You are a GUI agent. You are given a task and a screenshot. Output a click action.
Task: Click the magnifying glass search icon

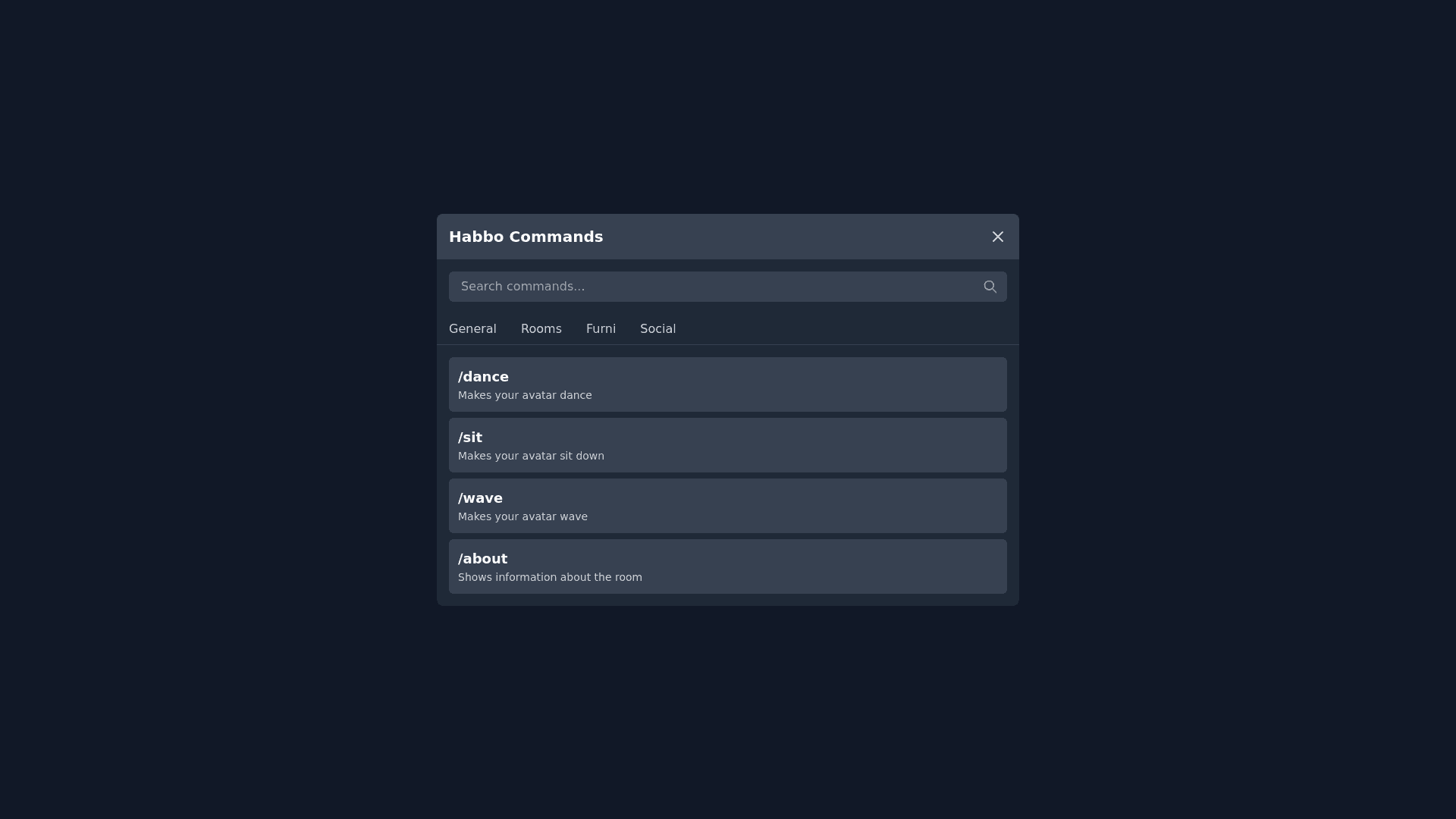(x=990, y=287)
